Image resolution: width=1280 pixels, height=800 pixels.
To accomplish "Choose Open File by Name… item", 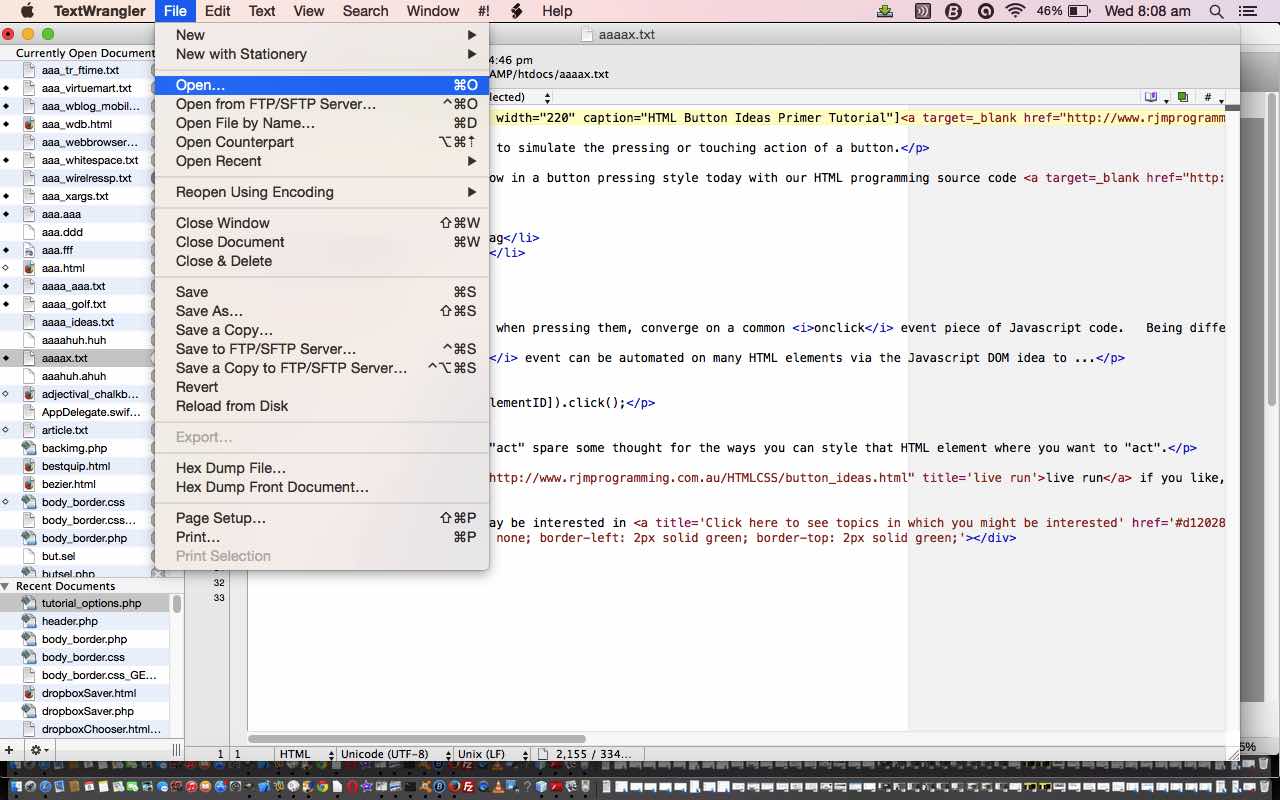I will tap(321, 123).
